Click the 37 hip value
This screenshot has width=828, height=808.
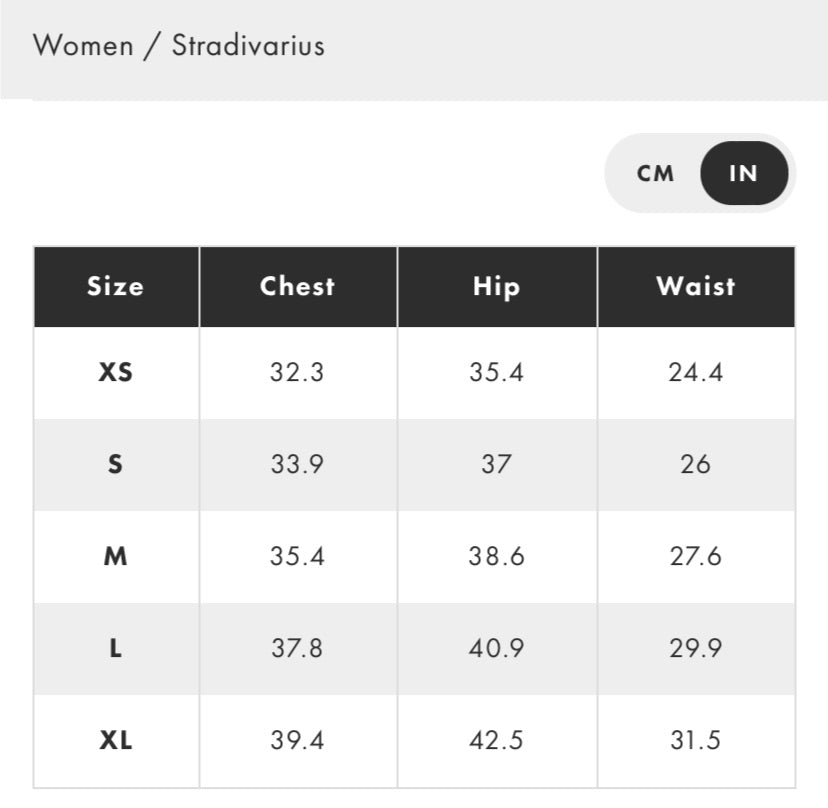click(497, 464)
